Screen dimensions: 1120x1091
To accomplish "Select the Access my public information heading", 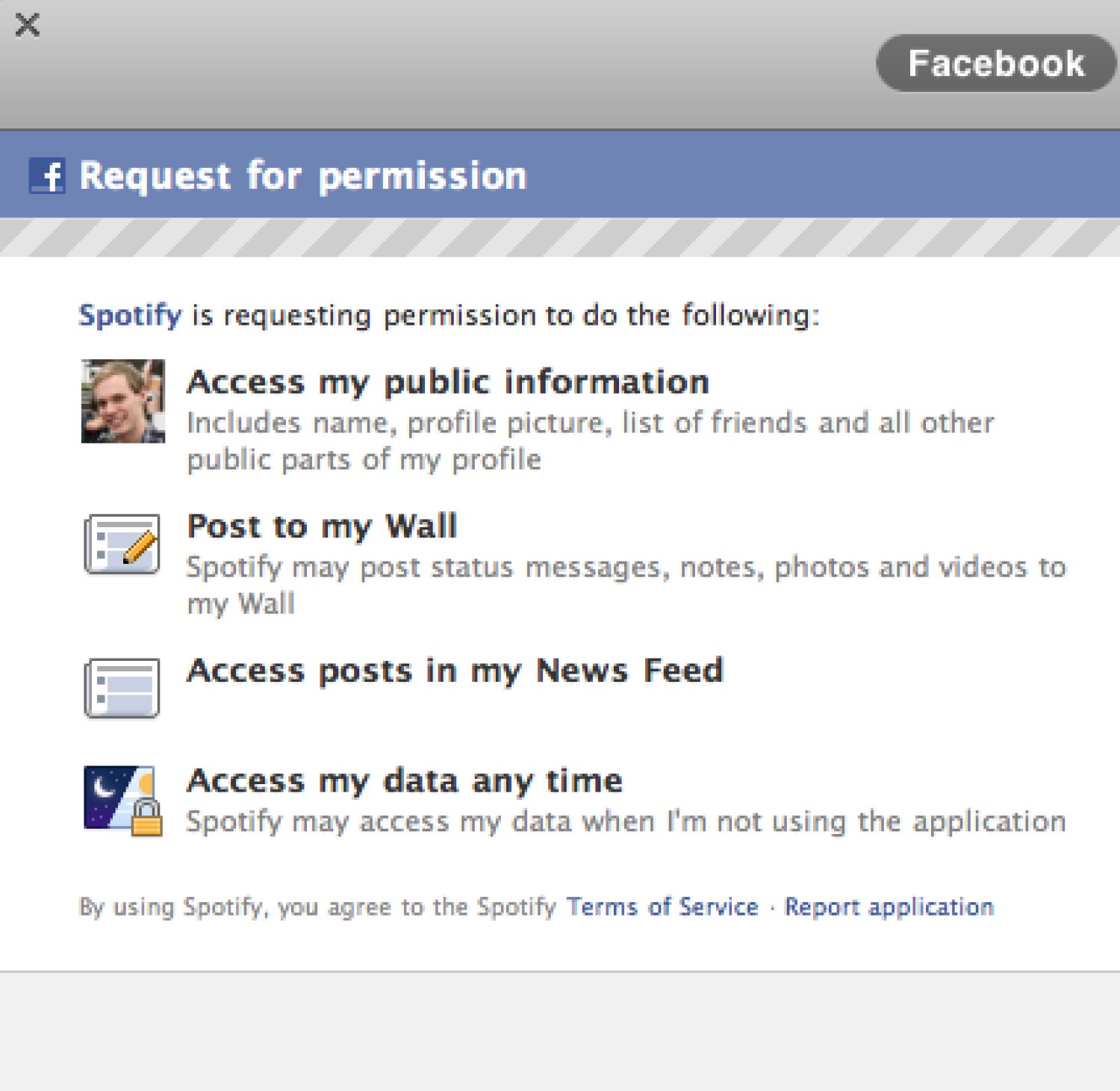I will pos(448,382).
